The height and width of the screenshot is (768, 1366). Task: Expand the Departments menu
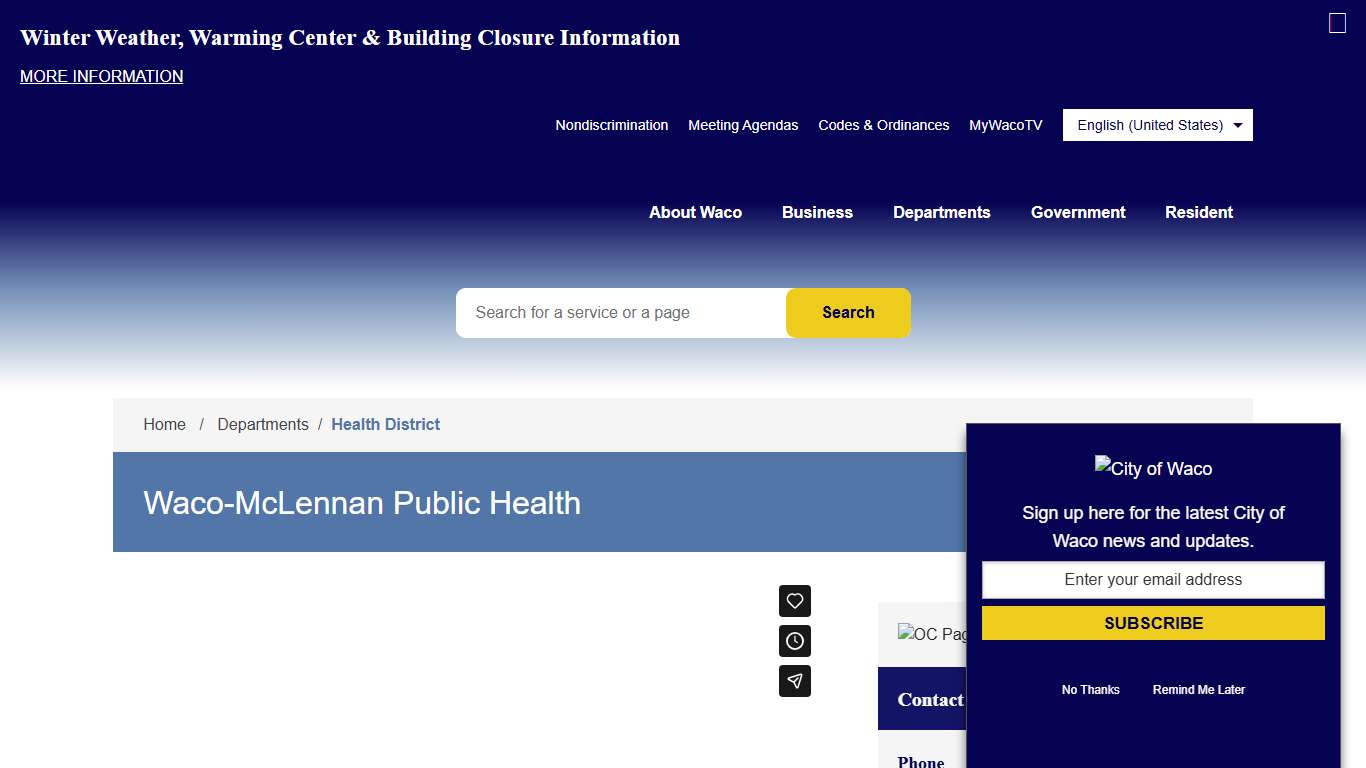pyautogui.click(x=941, y=212)
